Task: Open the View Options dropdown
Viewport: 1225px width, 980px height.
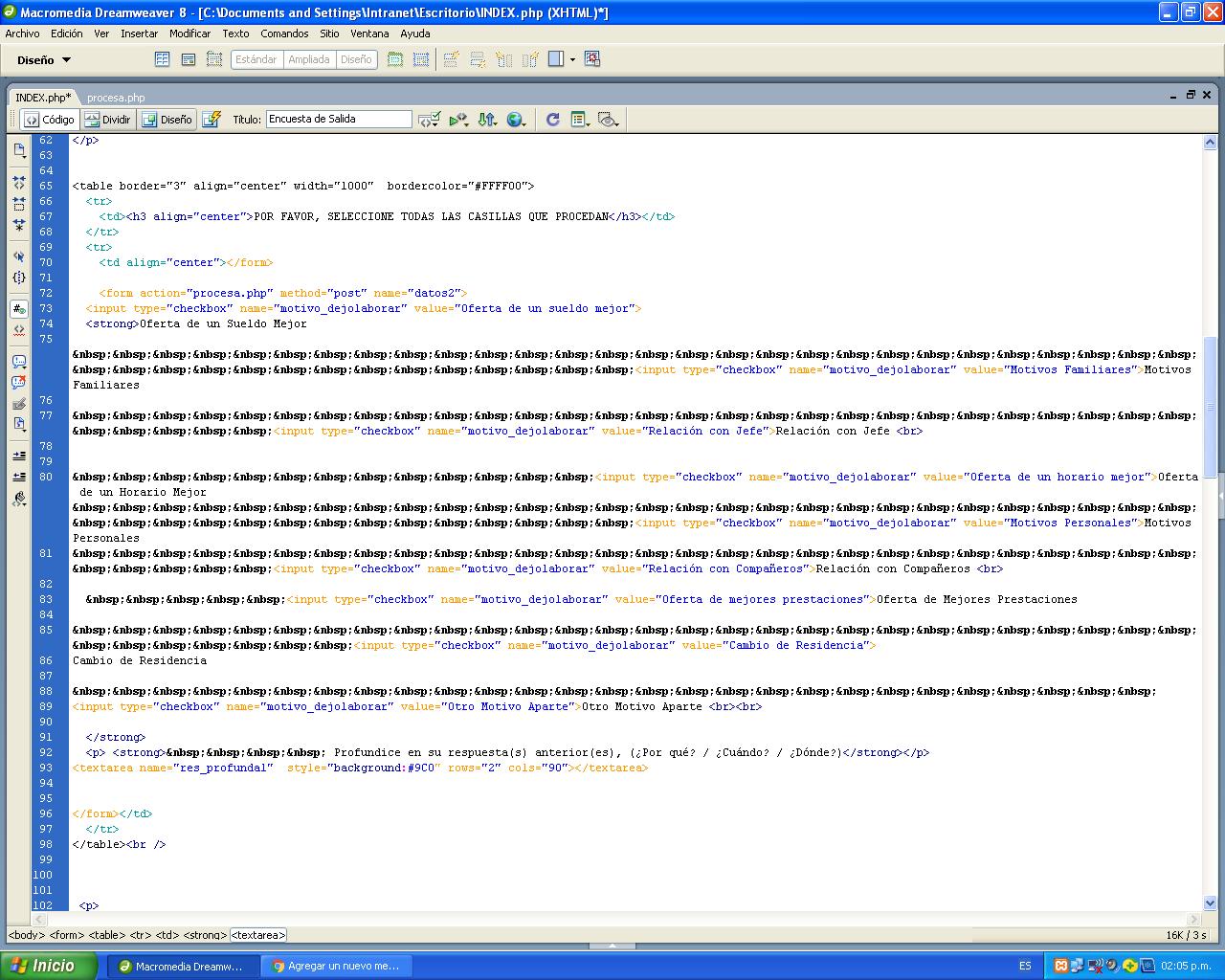Action: pos(580,120)
